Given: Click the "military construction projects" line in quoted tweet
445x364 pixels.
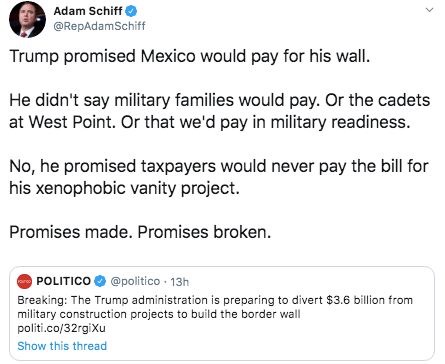Looking at the screenshot, I should coord(159,314).
